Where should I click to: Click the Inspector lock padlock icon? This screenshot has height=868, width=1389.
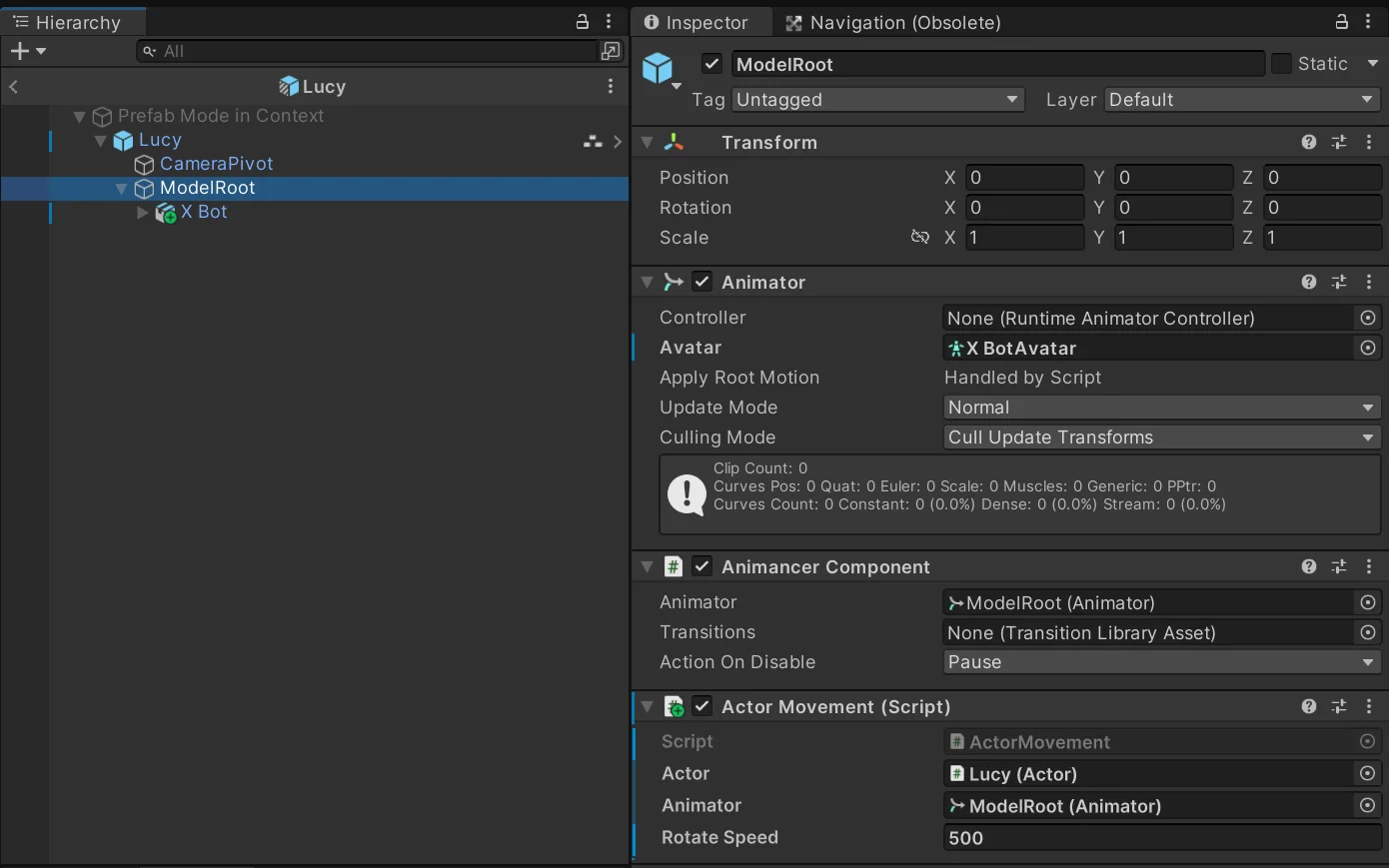(1342, 22)
